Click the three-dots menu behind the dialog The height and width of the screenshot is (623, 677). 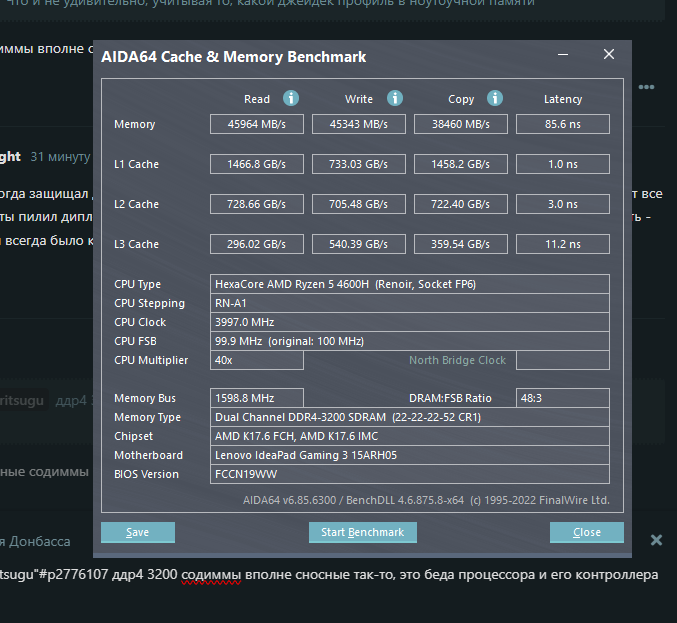646,87
